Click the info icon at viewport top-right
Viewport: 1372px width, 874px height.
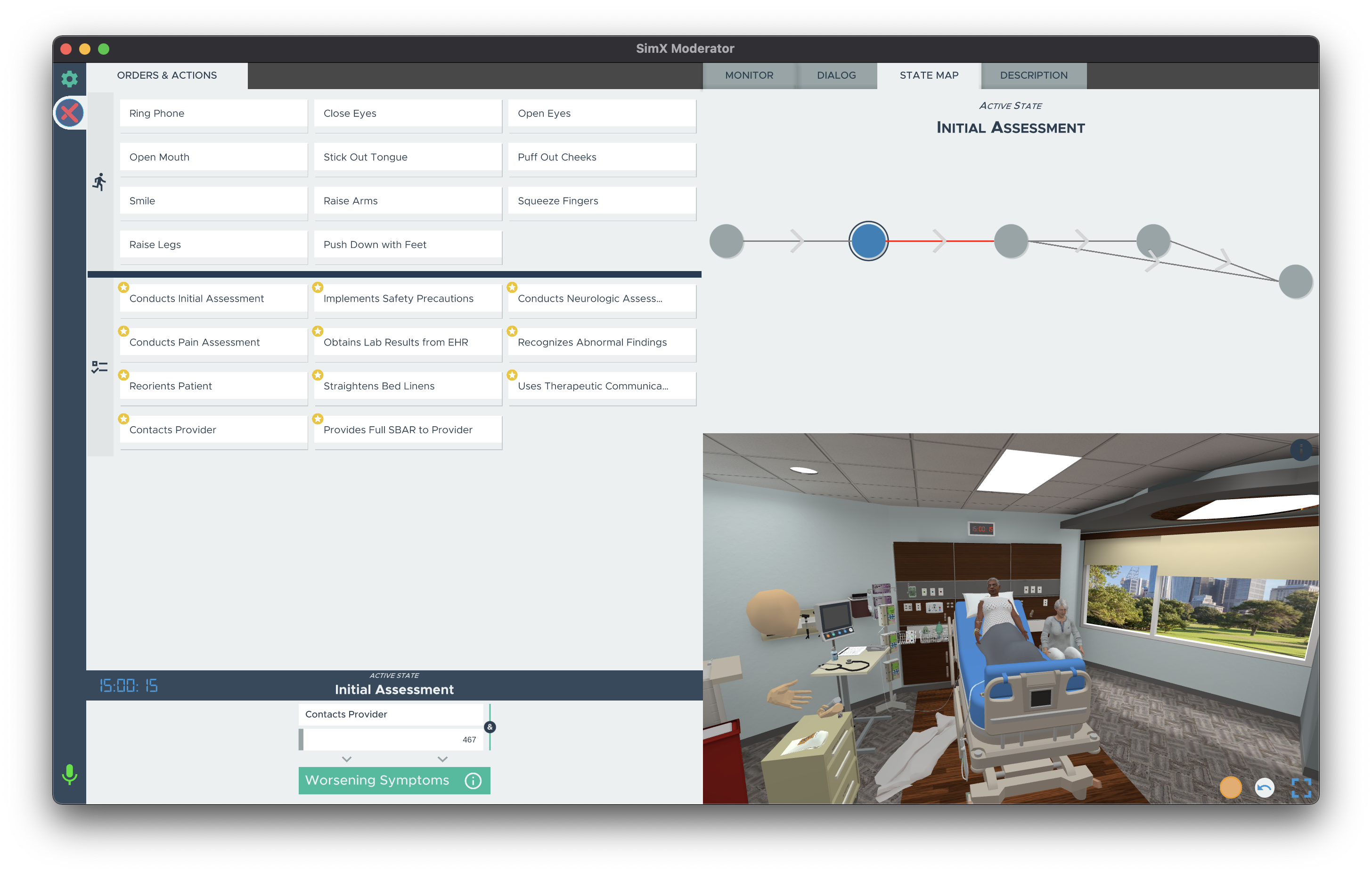pyautogui.click(x=1301, y=450)
